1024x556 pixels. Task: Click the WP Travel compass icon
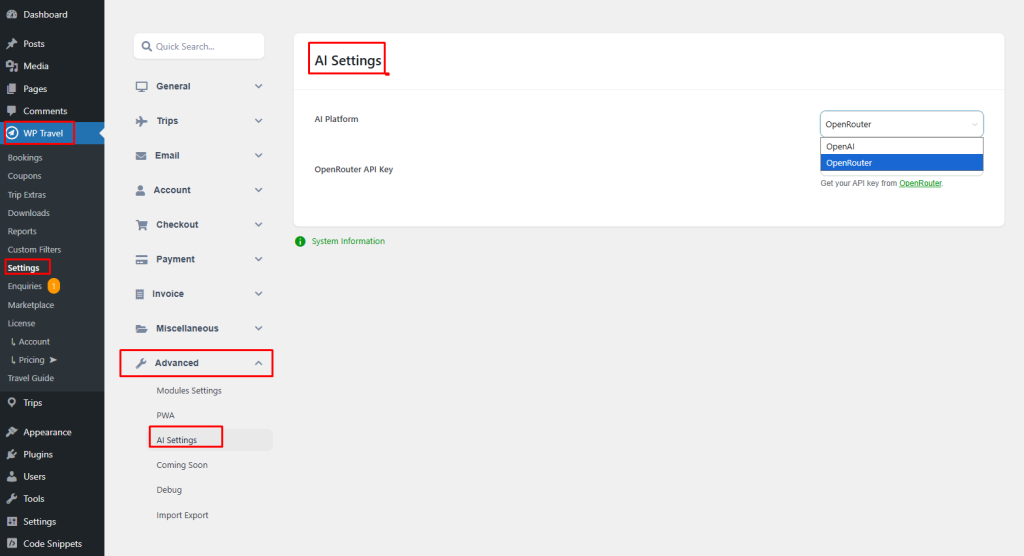point(12,133)
